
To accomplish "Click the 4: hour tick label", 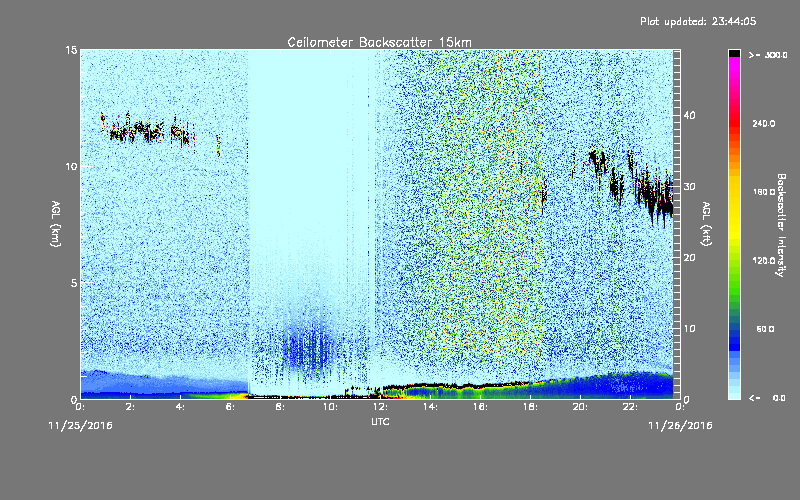I will [x=181, y=407].
